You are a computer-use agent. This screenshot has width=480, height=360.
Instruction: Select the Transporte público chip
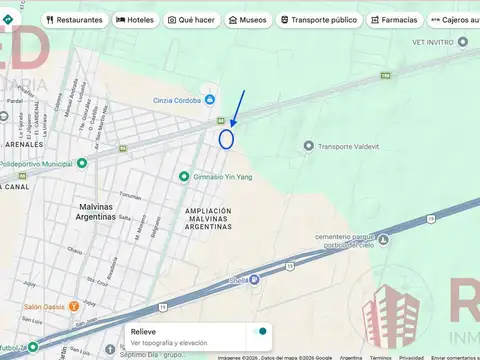coord(319,20)
